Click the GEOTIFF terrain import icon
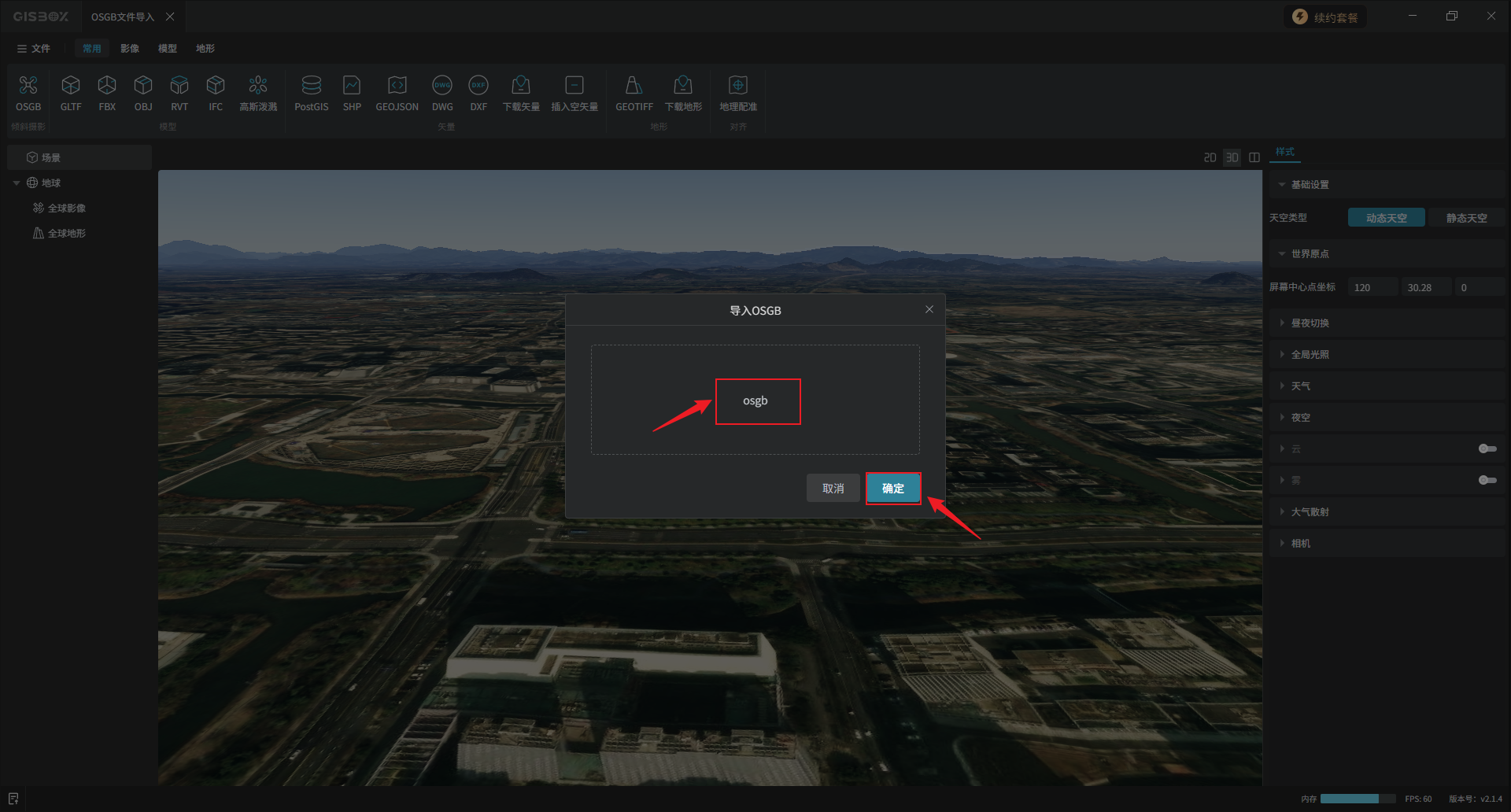Image resolution: width=1511 pixels, height=812 pixels. (634, 85)
